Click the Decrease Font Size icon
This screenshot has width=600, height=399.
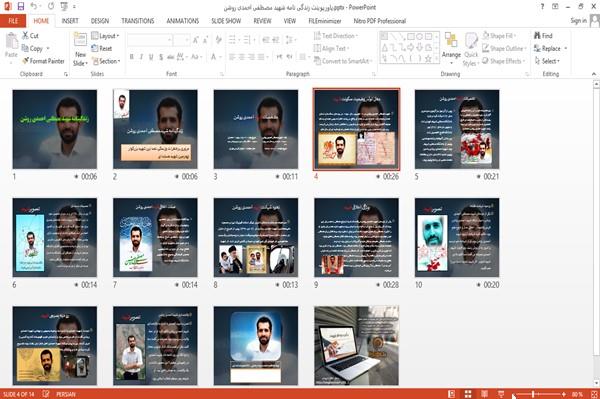pyautogui.click(x=205, y=39)
